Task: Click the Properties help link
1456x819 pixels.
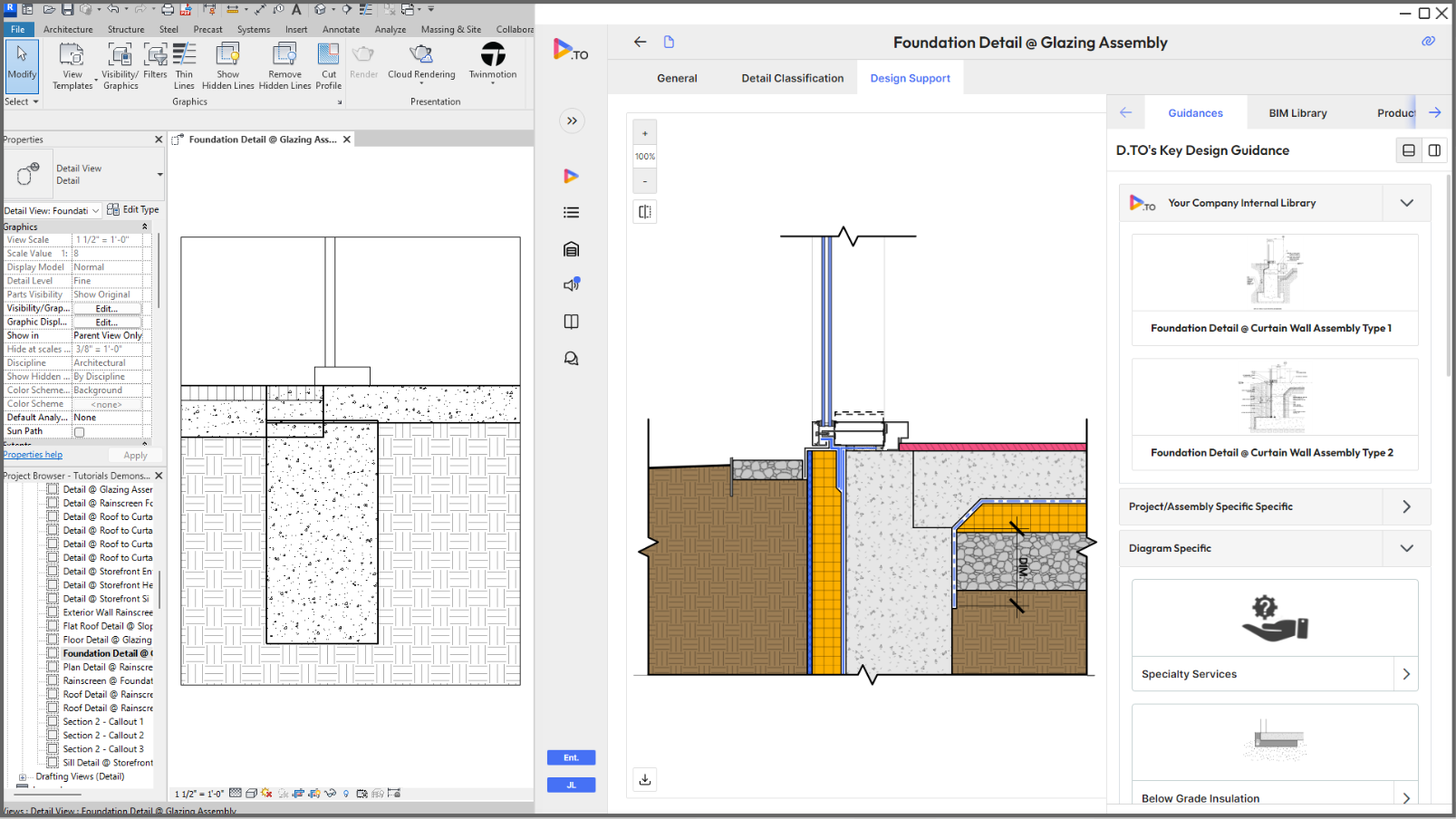Action: [x=34, y=455]
